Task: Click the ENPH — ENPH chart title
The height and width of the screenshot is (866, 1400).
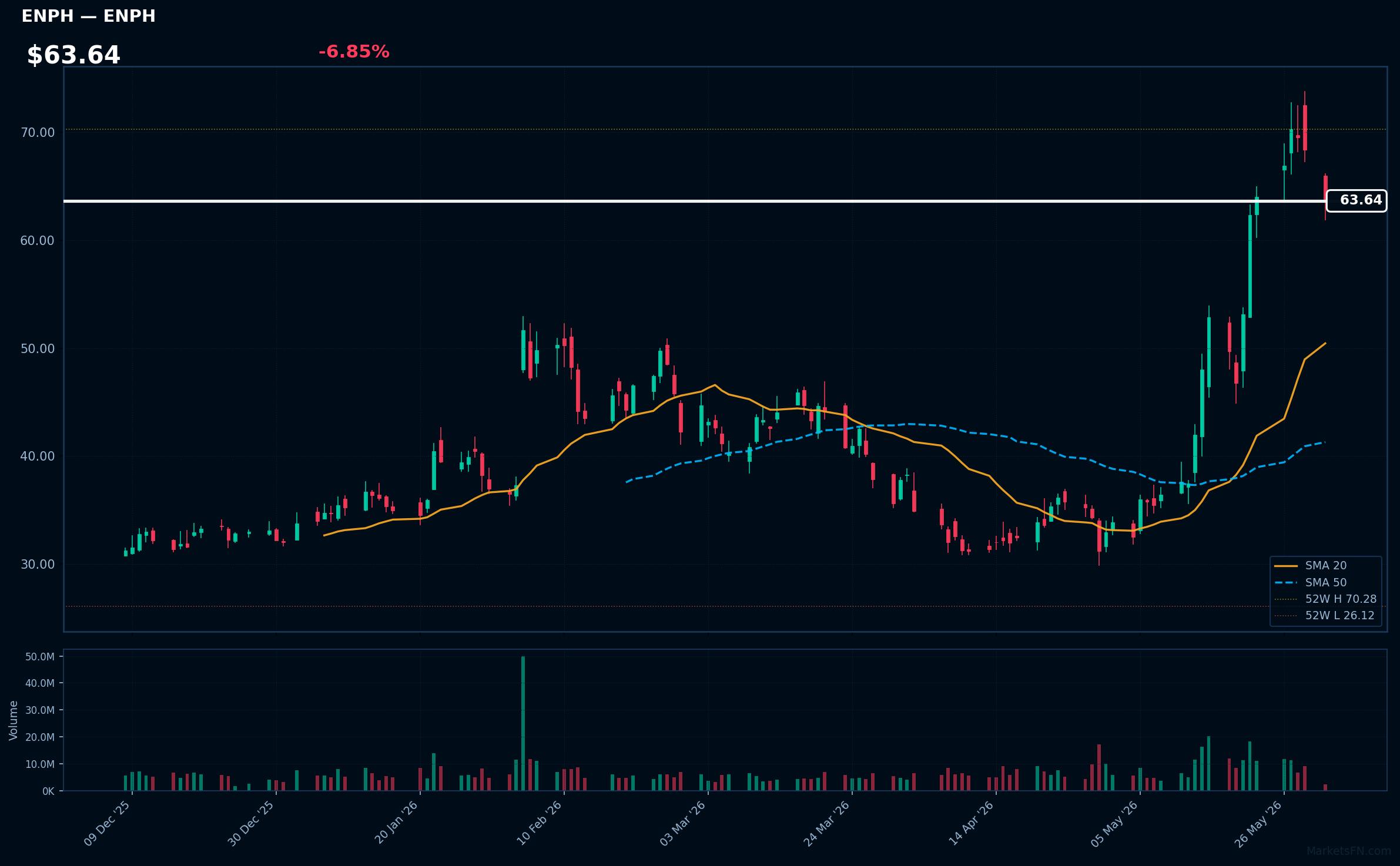Action: (x=89, y=16)
